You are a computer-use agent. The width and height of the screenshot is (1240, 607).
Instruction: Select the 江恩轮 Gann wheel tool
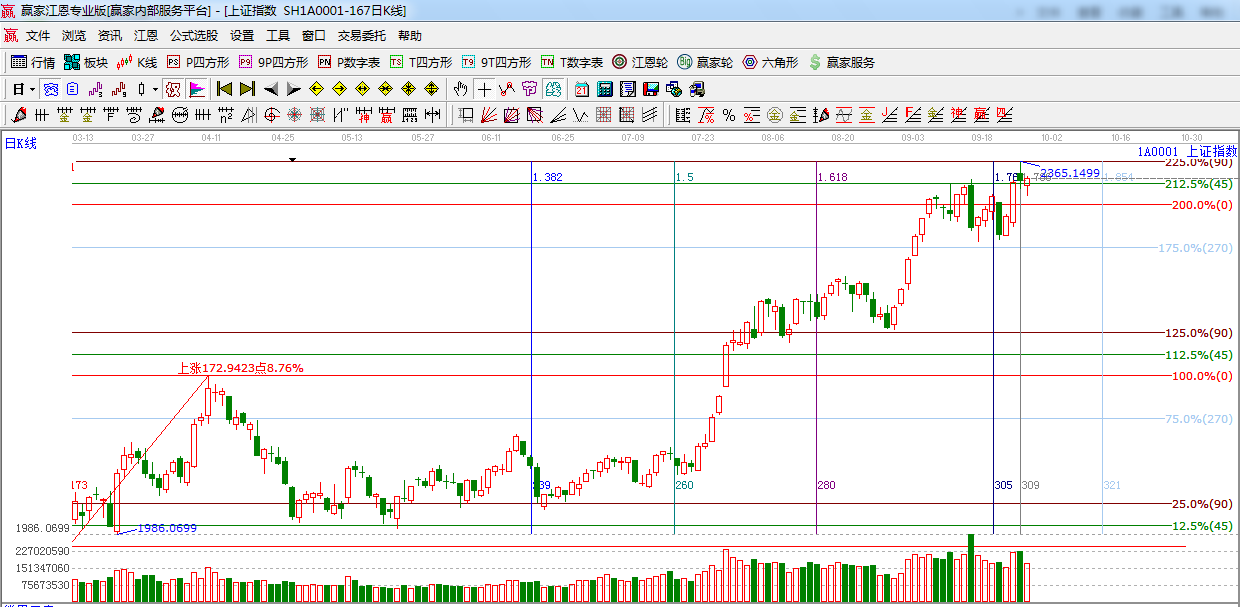click(641, 62)
